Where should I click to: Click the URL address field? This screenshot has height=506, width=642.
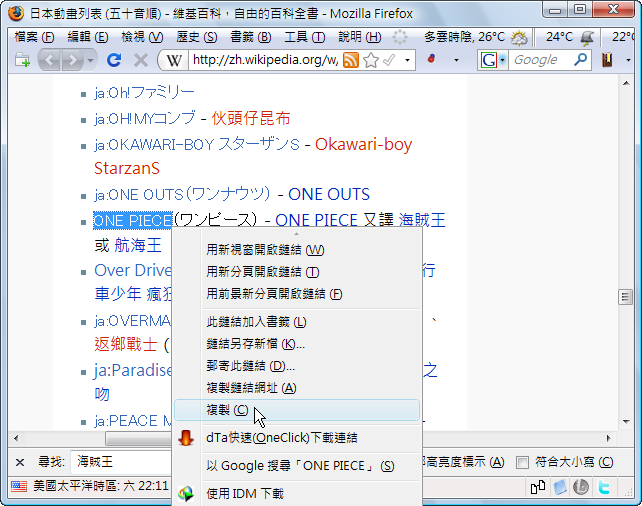click(265, 60)
